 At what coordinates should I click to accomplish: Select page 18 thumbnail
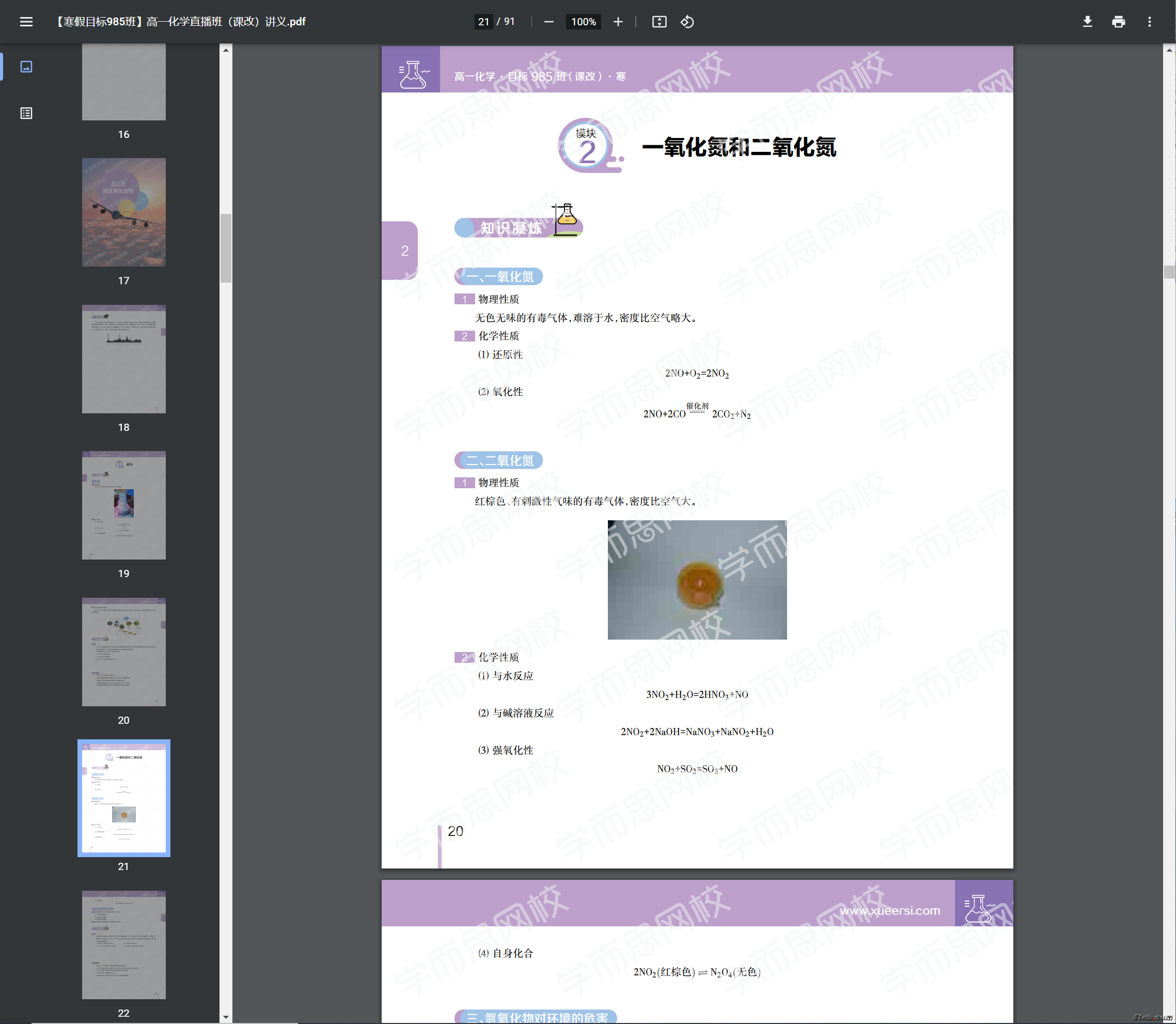(124, 359)
